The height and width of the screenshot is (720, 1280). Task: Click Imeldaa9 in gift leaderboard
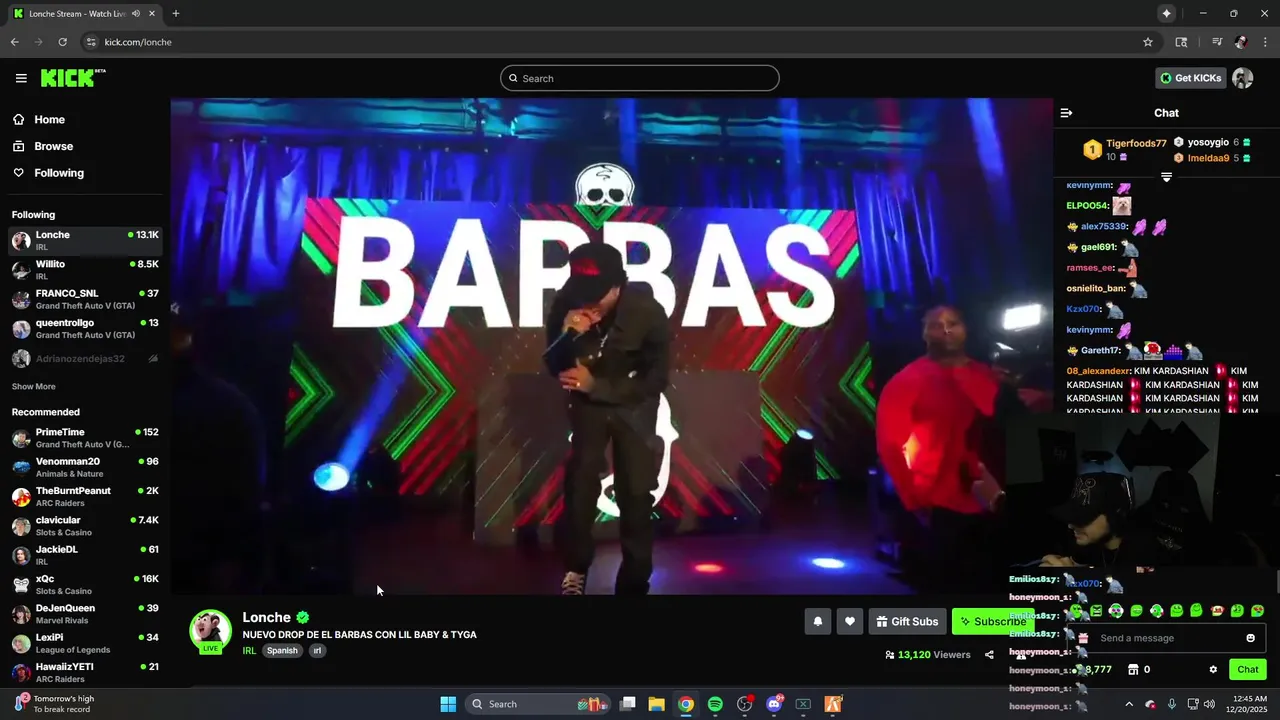click(x=1208, y=158)
